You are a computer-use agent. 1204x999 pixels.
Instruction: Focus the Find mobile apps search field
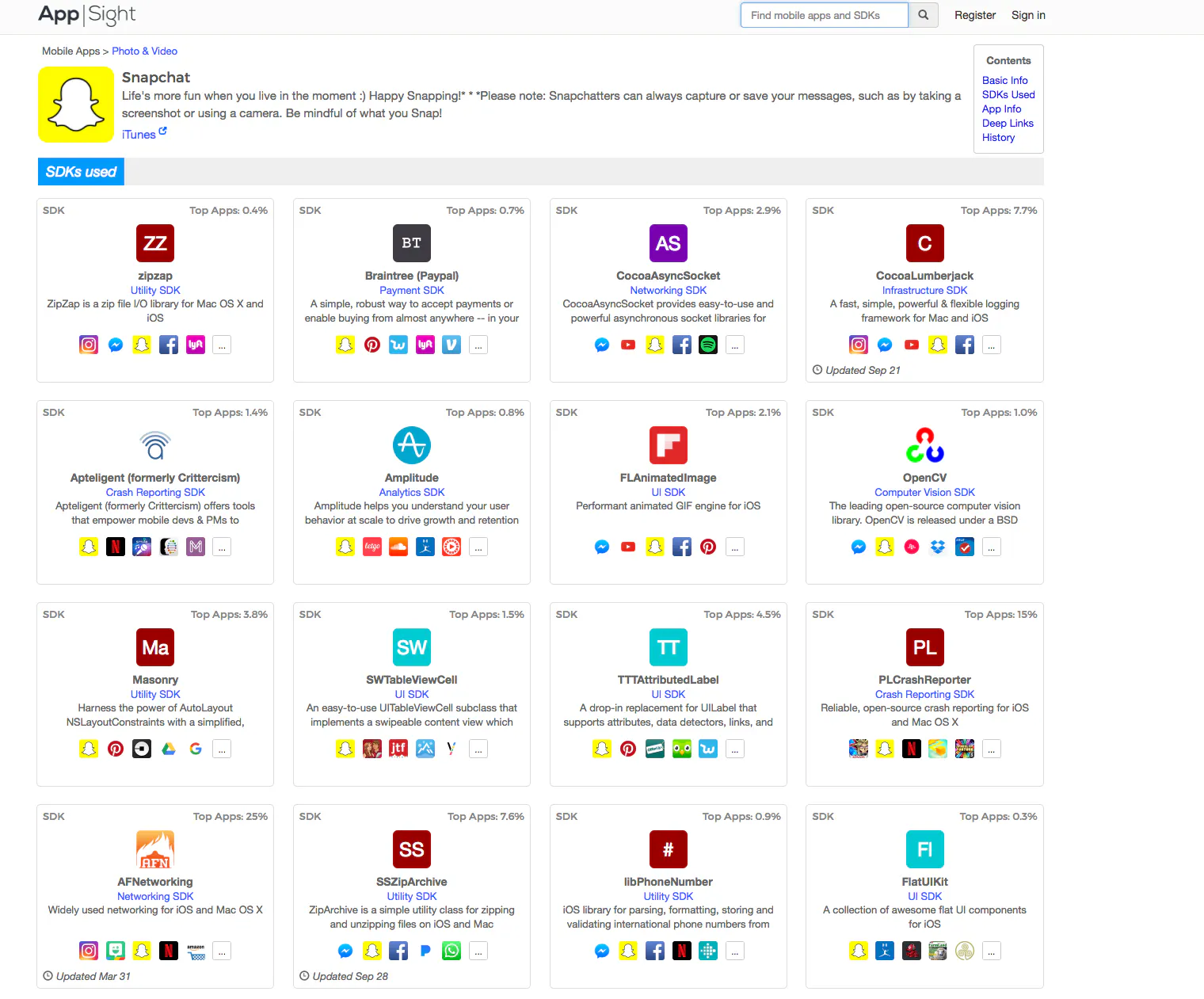point(824,15)
